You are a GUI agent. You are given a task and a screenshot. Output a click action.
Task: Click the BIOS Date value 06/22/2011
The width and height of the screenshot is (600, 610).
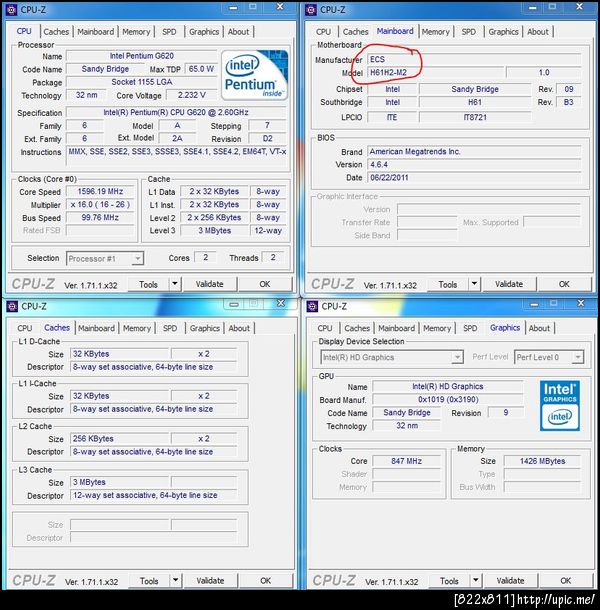tap(474, 178)
